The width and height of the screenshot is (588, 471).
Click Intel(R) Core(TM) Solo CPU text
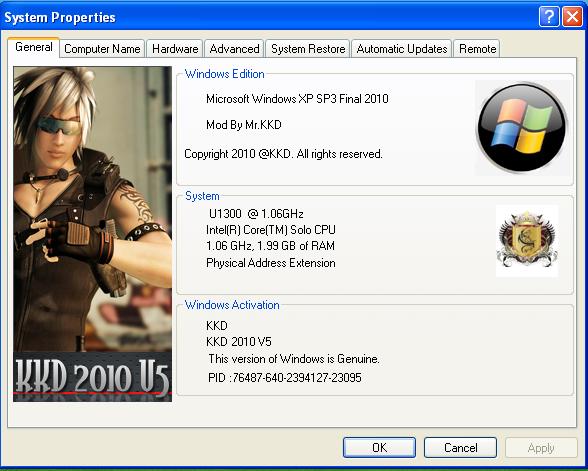pyautogui.click(x=271, y=230)
